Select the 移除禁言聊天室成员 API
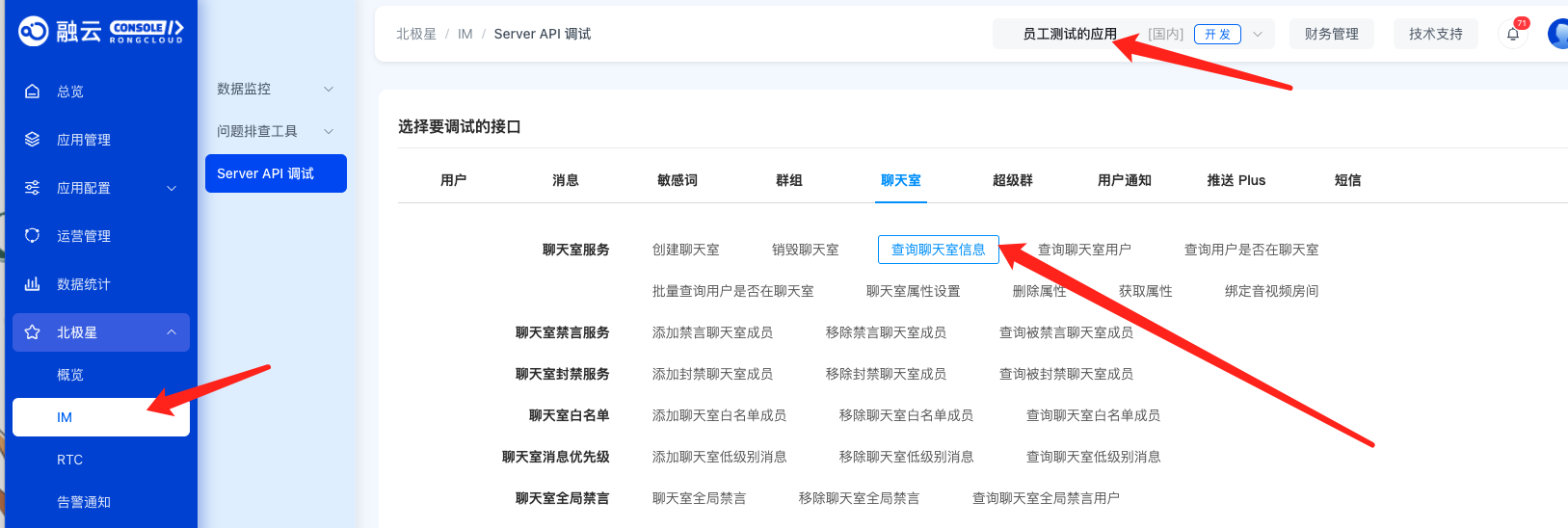The width and height of the screenshot is (1568, 528). [887, 332]
